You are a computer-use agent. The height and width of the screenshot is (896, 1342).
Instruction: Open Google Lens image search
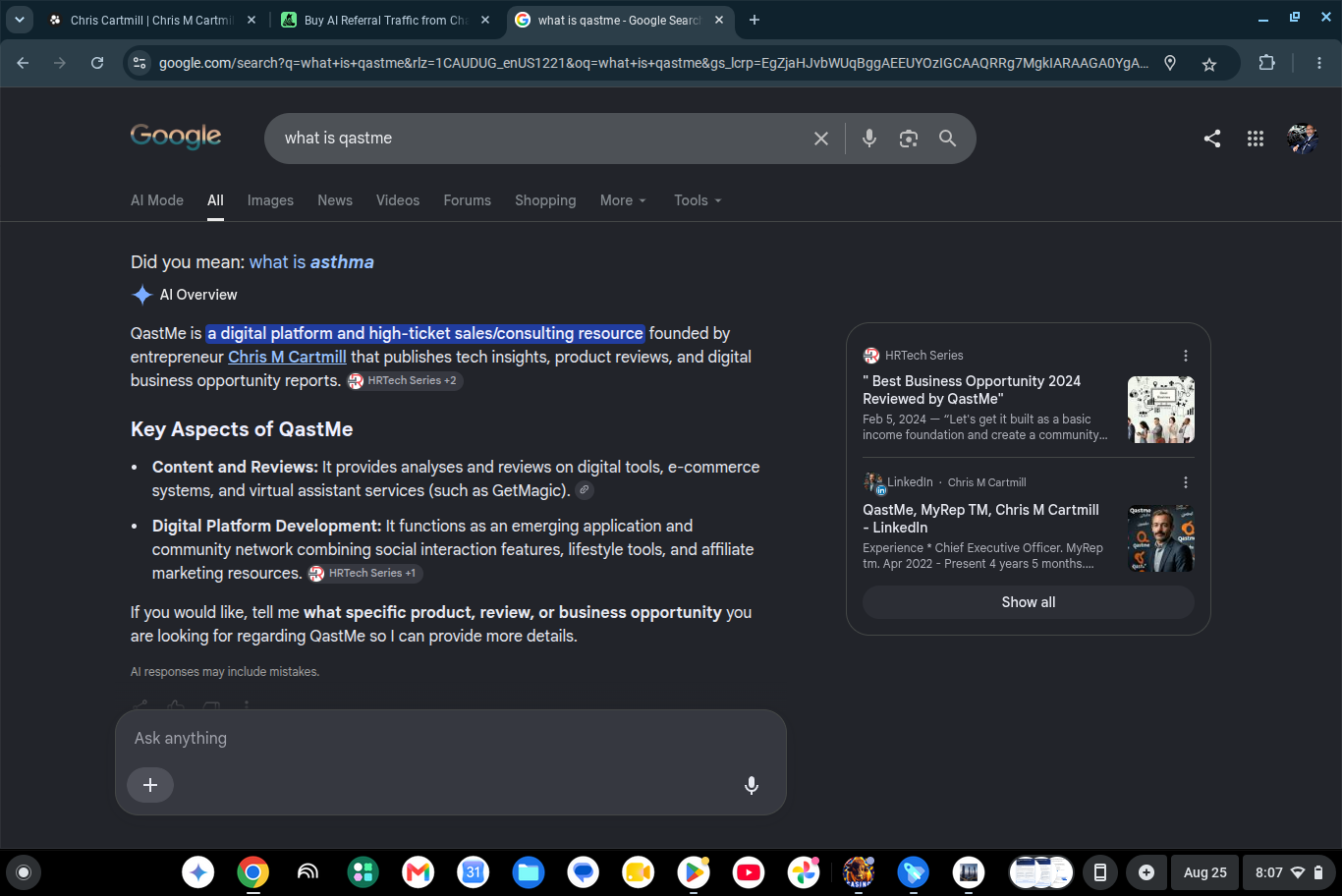[x=909, y=139]
